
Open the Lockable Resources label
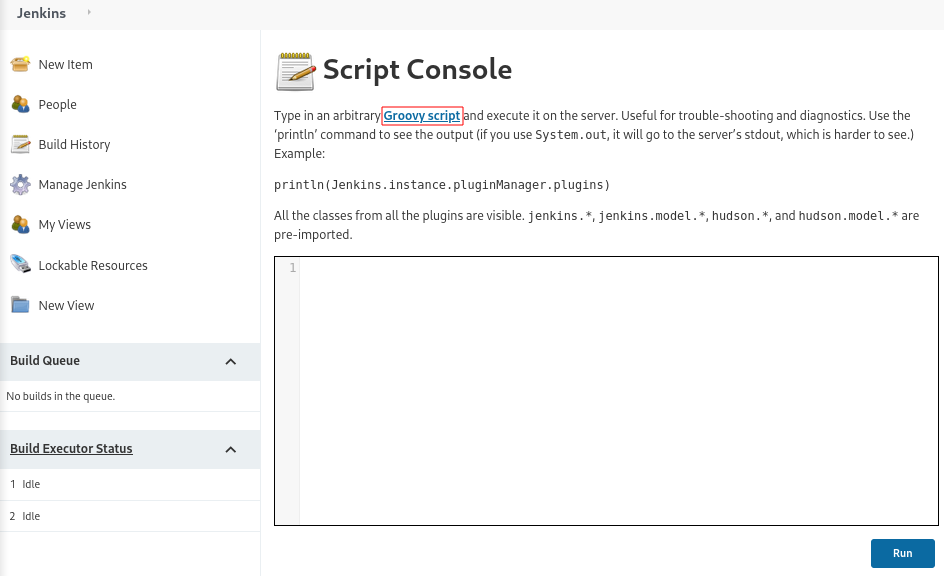pos(93,265)
